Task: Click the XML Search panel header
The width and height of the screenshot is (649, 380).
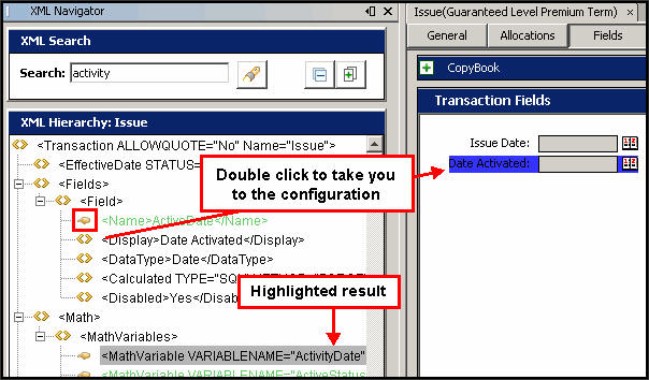Action: pyautogui.click(x=197, y=41)
